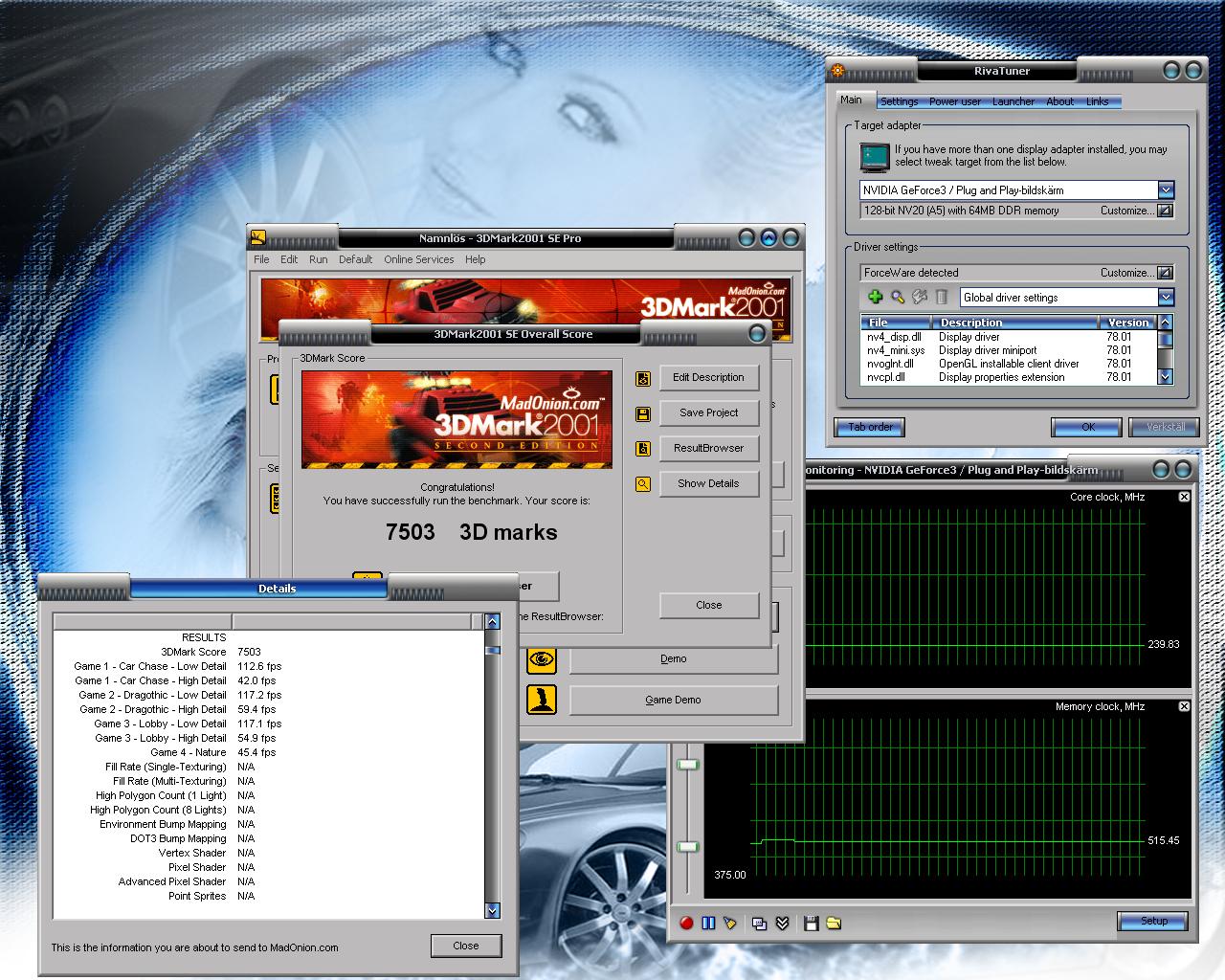Close the Core clock graph panel
This screenshot has width=1225, height=980.
pos(1184,497)
